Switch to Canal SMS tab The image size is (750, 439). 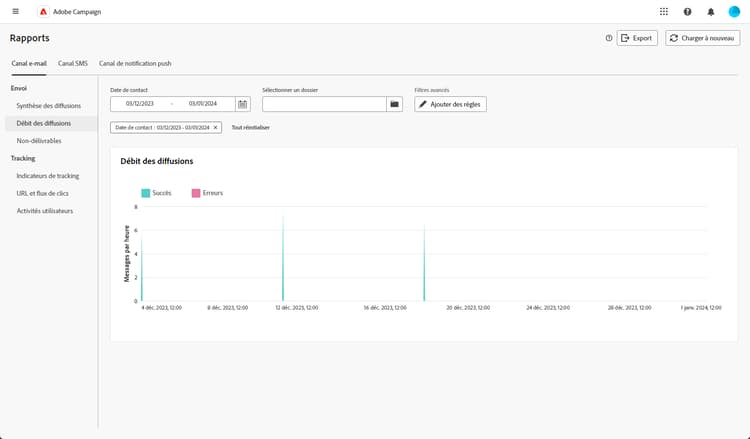[73, 64]
